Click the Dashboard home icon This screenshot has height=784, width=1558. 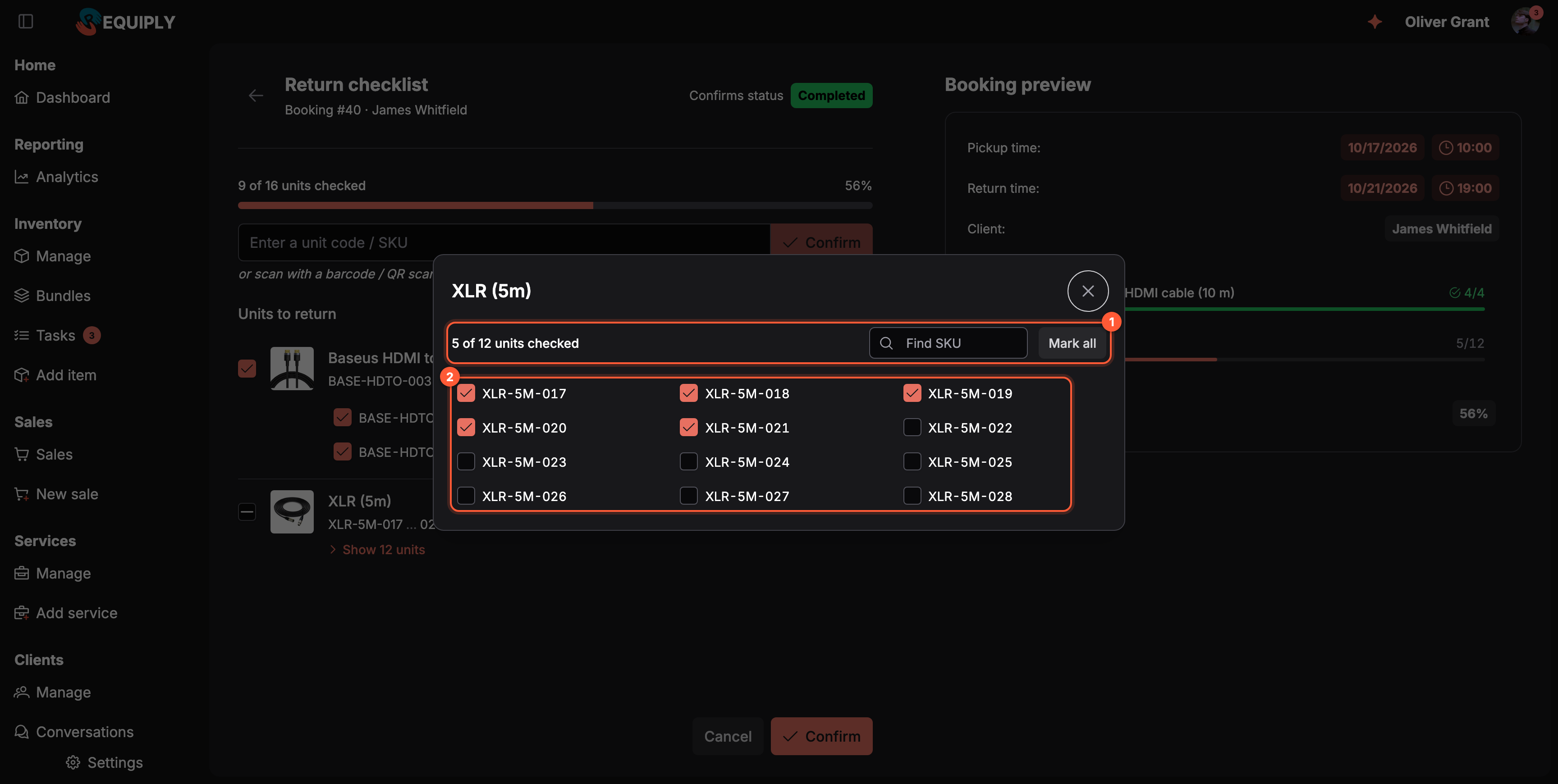(x=22, y=97)
